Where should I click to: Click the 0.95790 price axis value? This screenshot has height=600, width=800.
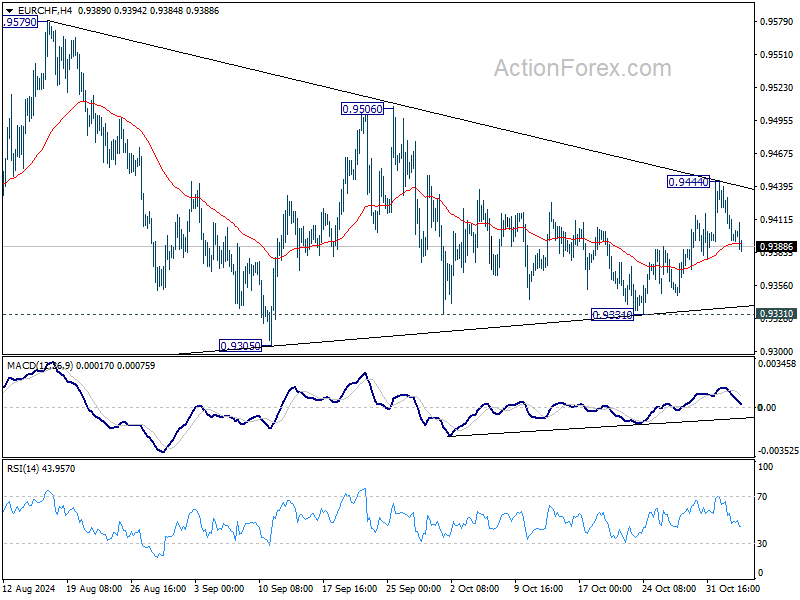pos(777,21)
